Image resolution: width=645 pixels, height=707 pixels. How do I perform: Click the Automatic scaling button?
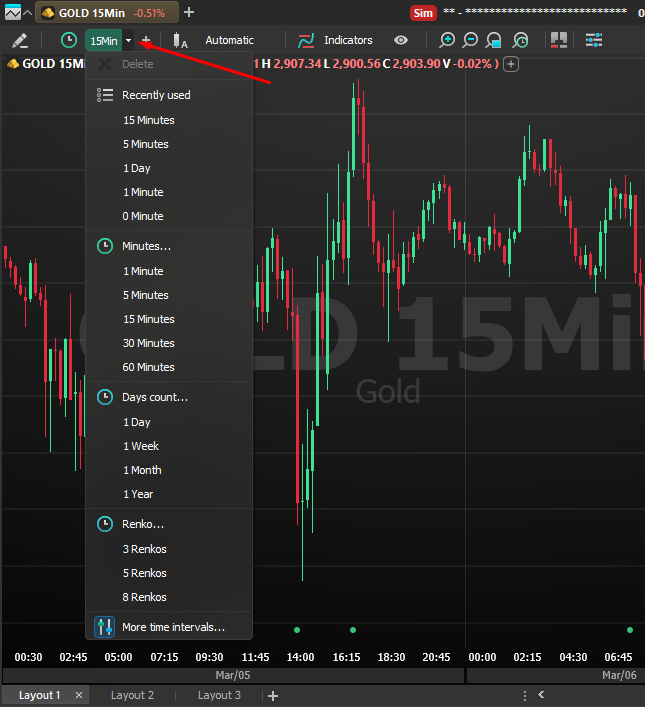229,40
